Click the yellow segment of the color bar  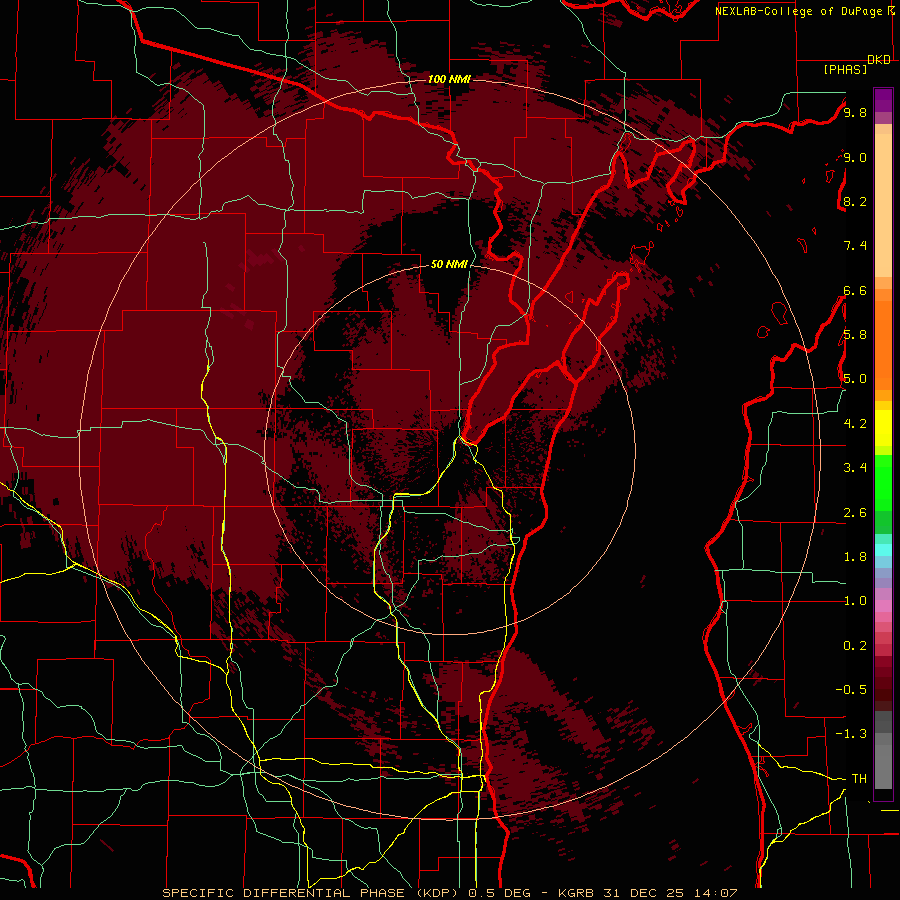point(883,428)
